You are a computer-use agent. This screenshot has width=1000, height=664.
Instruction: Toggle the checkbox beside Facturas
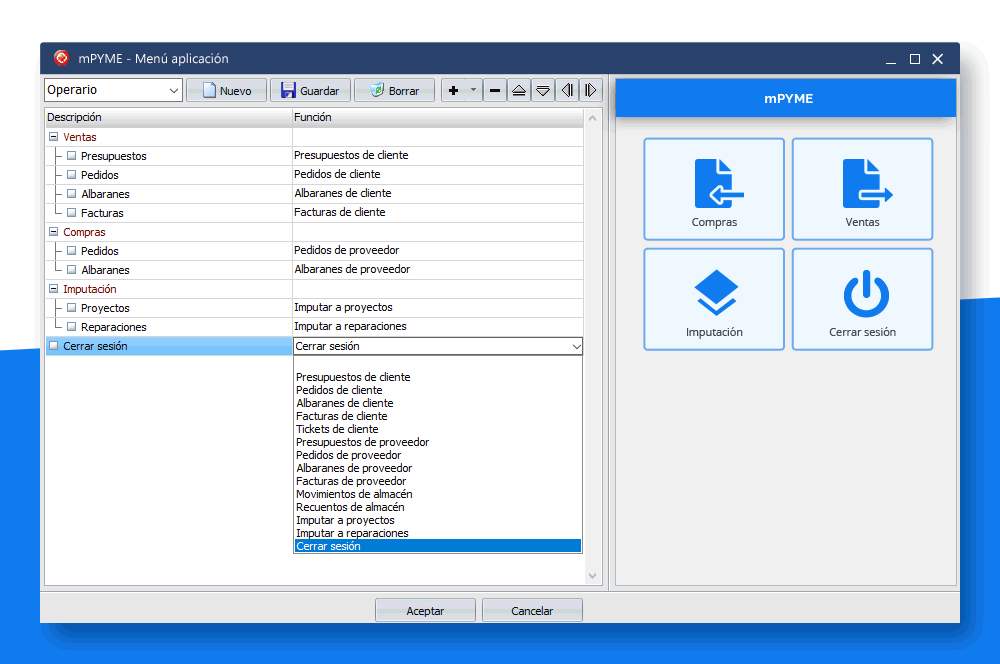pos(72,213)
